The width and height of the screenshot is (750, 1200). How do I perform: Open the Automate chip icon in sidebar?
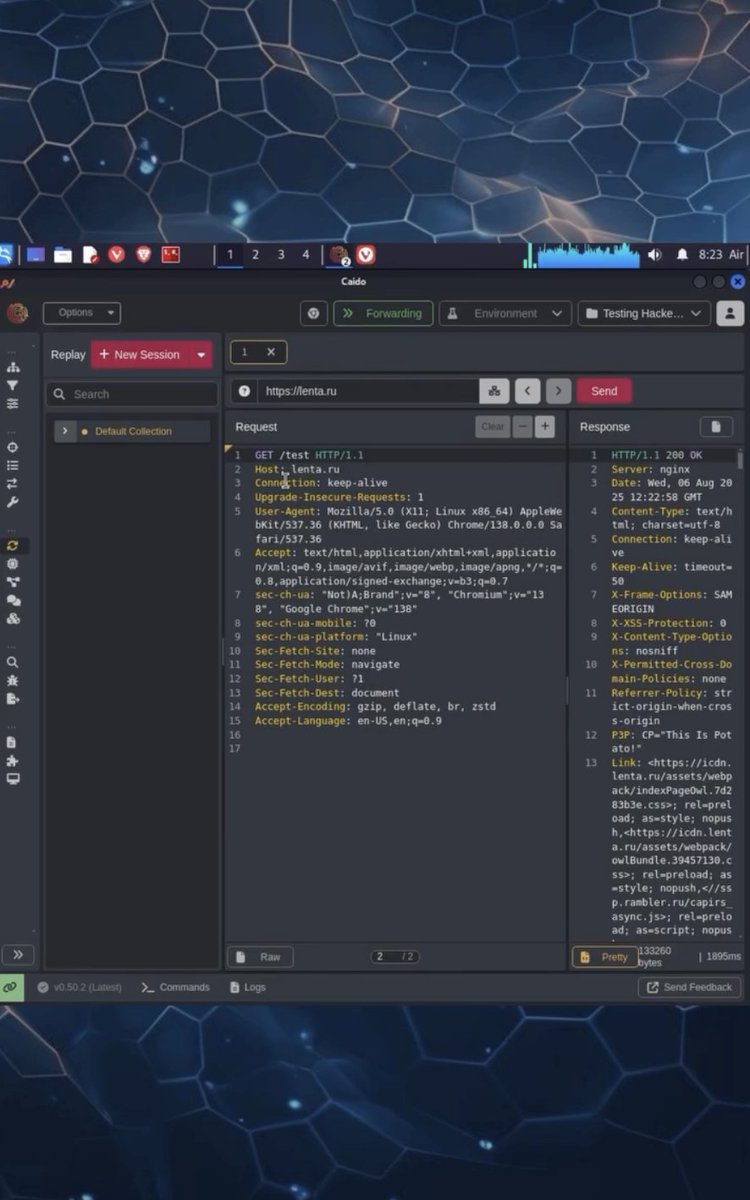(x=13, y=564)
